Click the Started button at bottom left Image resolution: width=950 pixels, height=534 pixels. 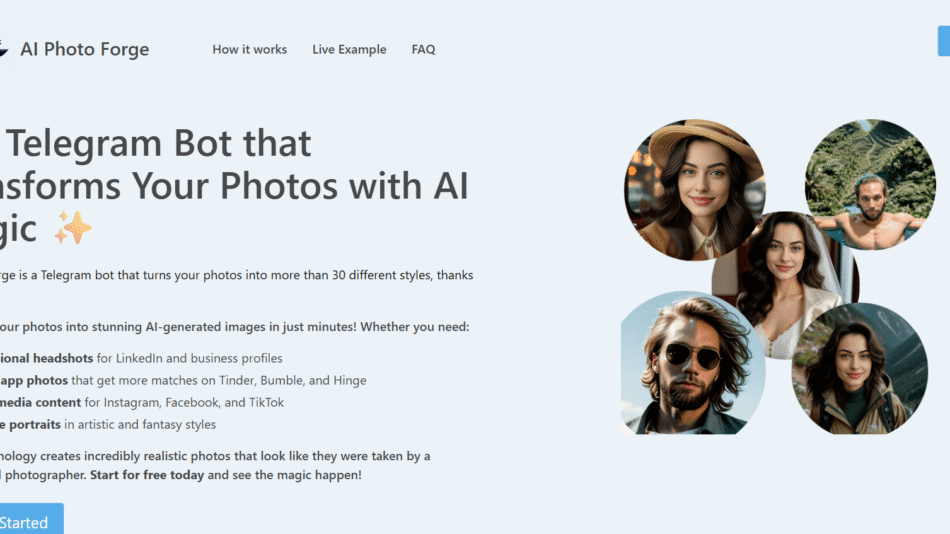click(32, 519)
